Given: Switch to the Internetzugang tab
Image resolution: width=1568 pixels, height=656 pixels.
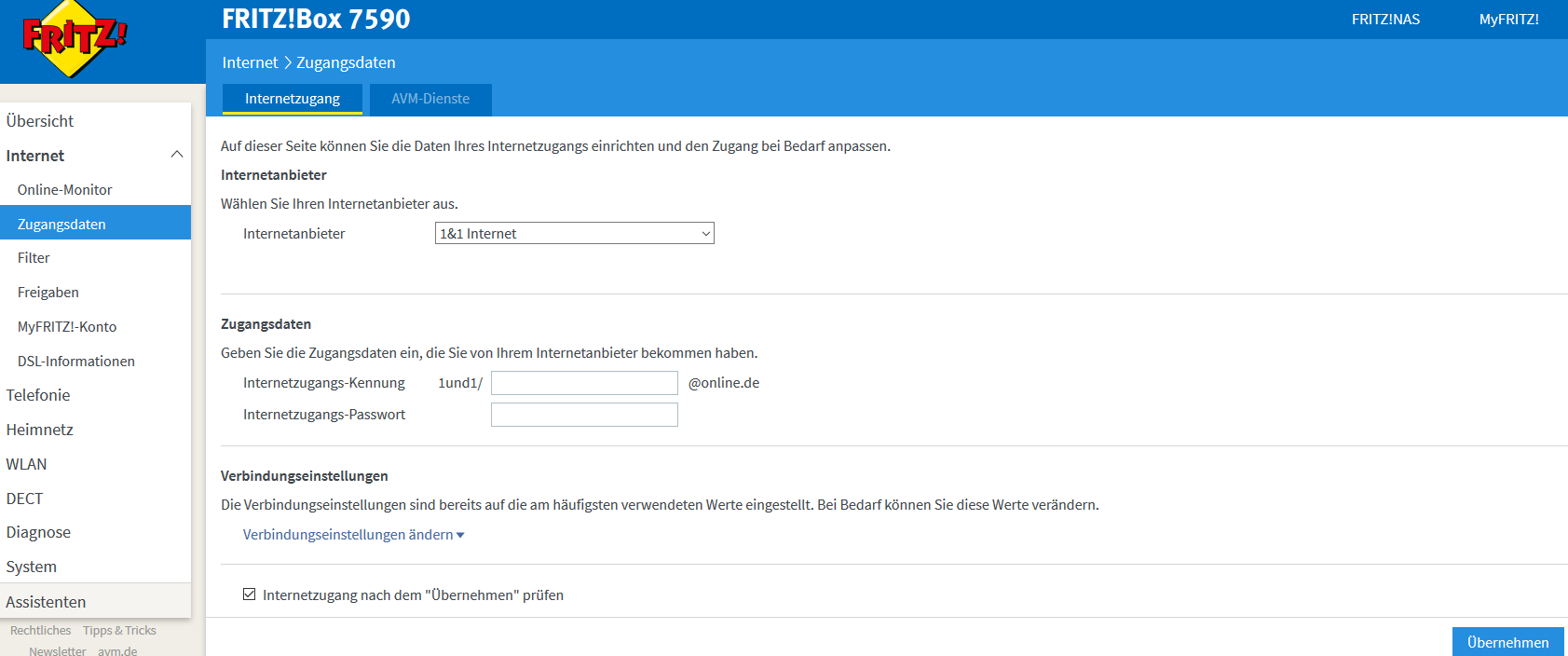Looking at the screenshot, I should click(x=293, y=99).
